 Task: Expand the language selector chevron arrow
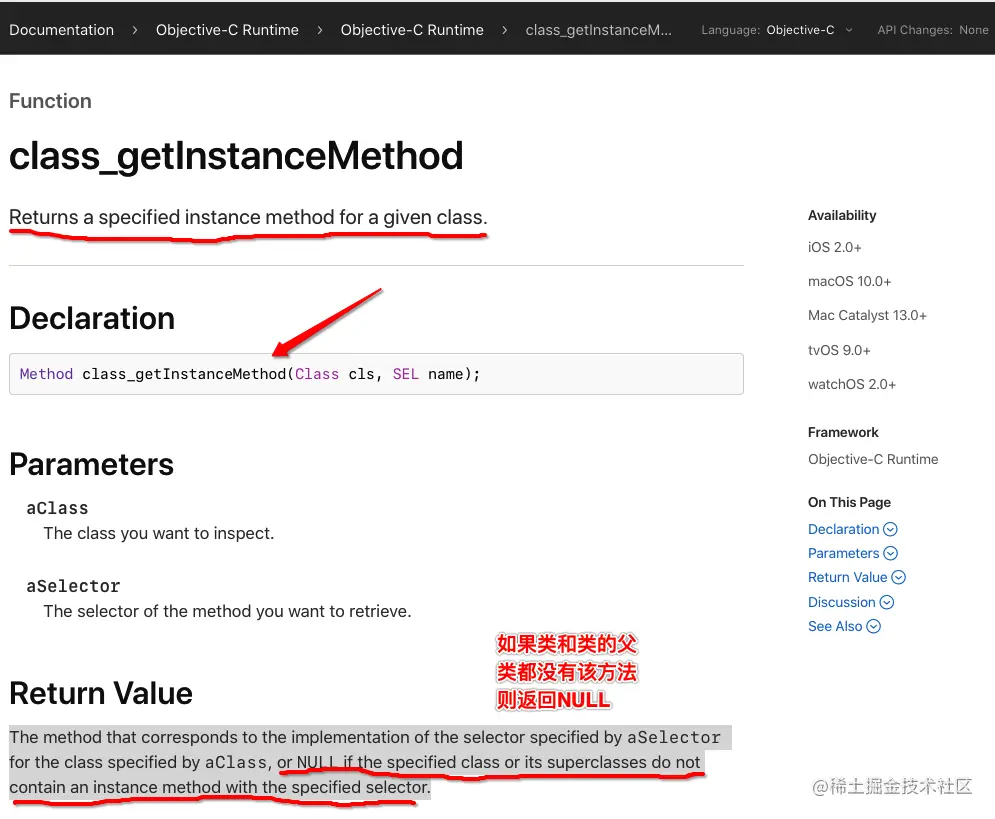(x=848, y=30)
